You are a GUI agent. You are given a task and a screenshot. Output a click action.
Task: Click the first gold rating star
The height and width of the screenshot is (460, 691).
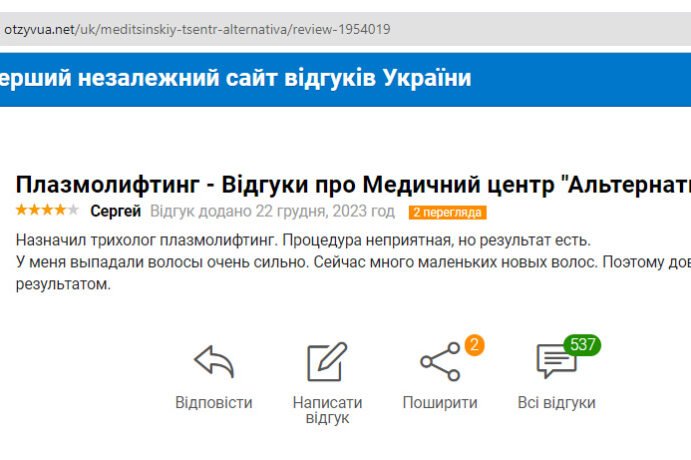click(21, 210)
